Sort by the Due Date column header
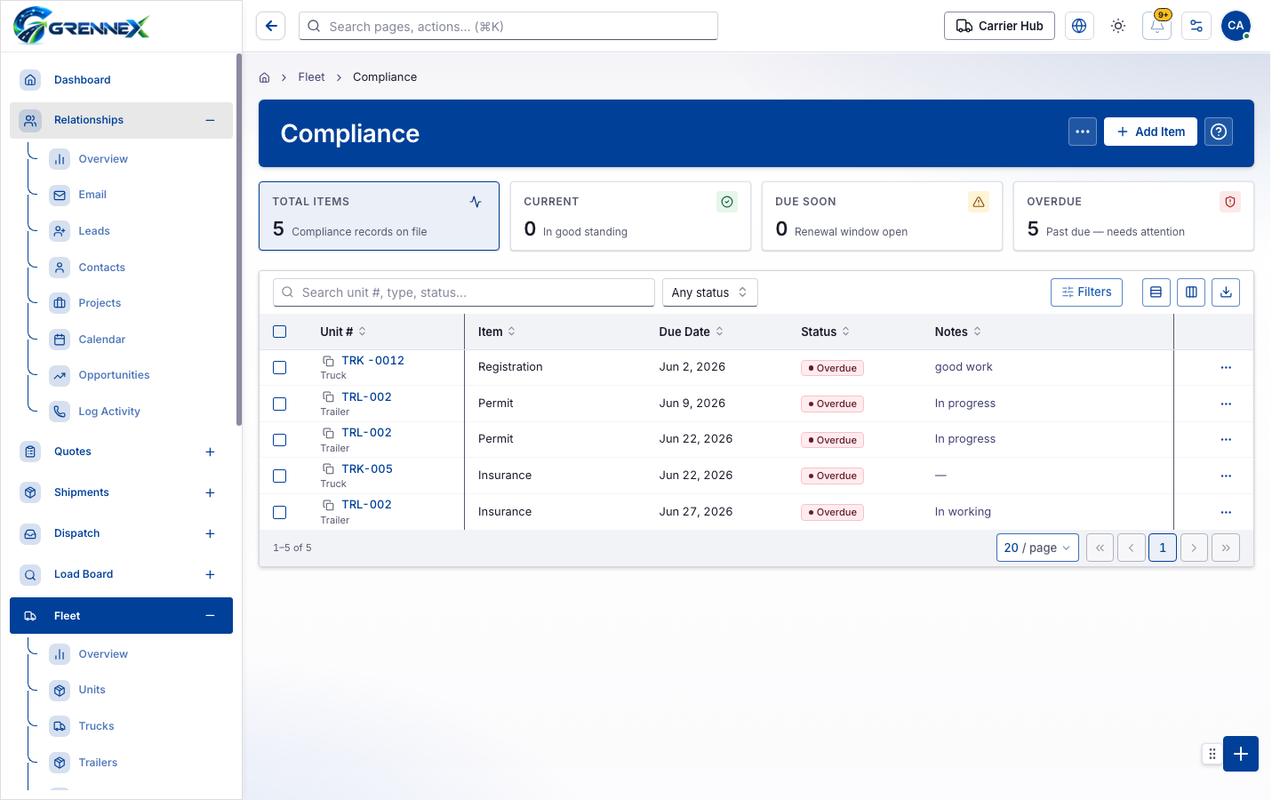This screenshot has height=800, width=1280. pos(691,332)
